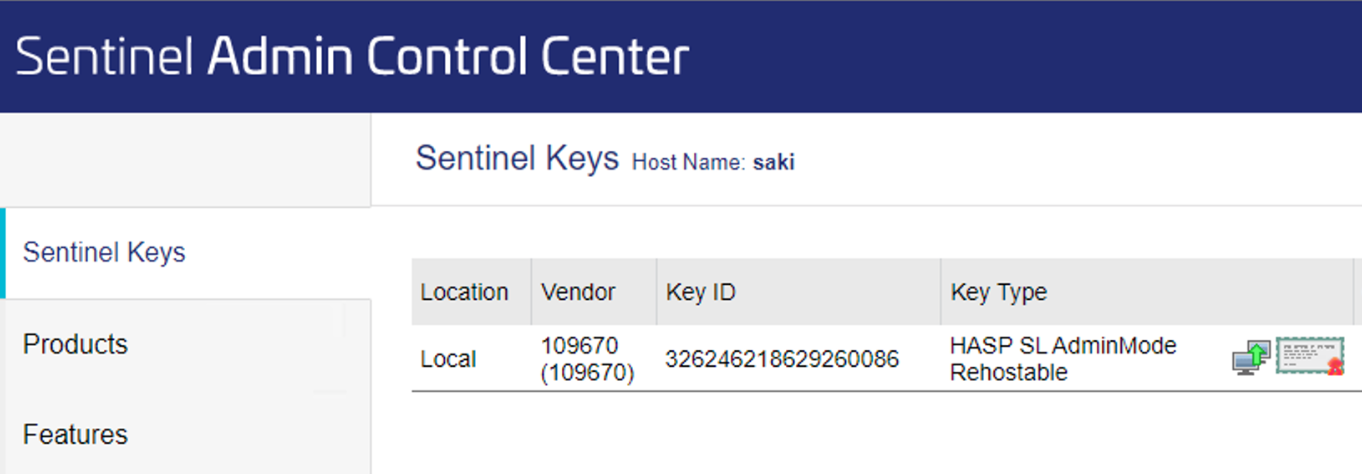The height and width of the screenshot is (474, 1362).
Task: Click the Host Name label
Action: tap(688, 162)
